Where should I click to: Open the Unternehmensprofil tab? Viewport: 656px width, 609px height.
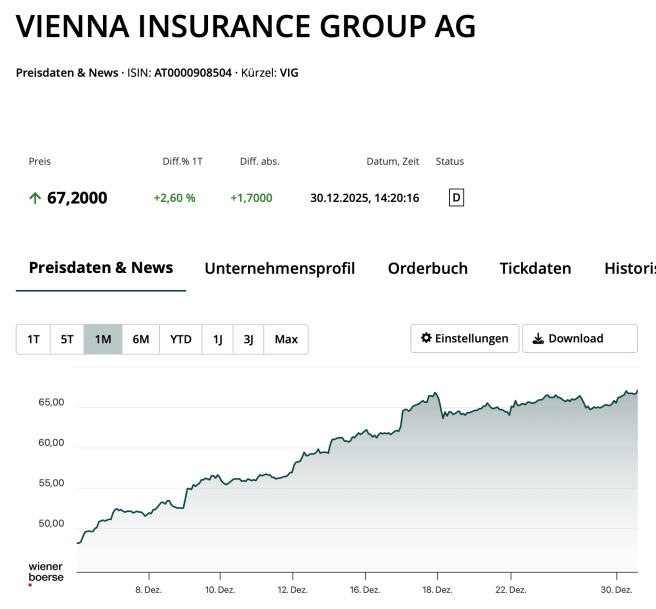pos(279,268)
